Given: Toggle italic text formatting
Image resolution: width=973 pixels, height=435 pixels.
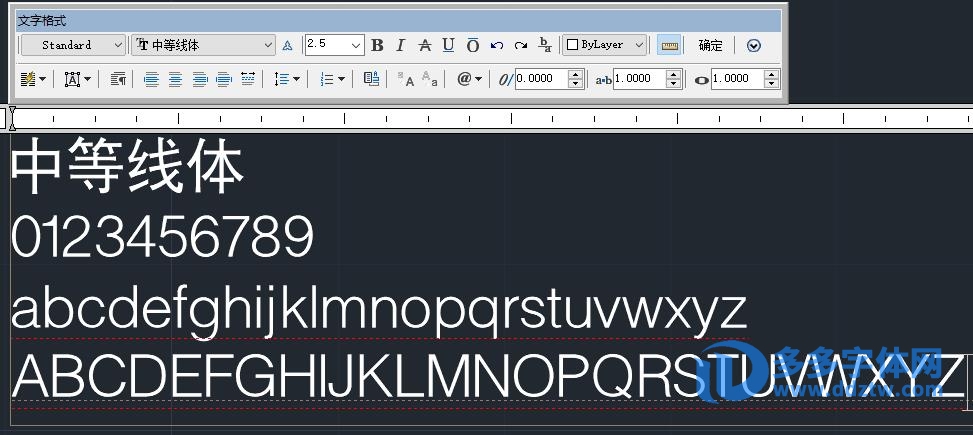Looking at the screenshot, I should click(400, 45).
